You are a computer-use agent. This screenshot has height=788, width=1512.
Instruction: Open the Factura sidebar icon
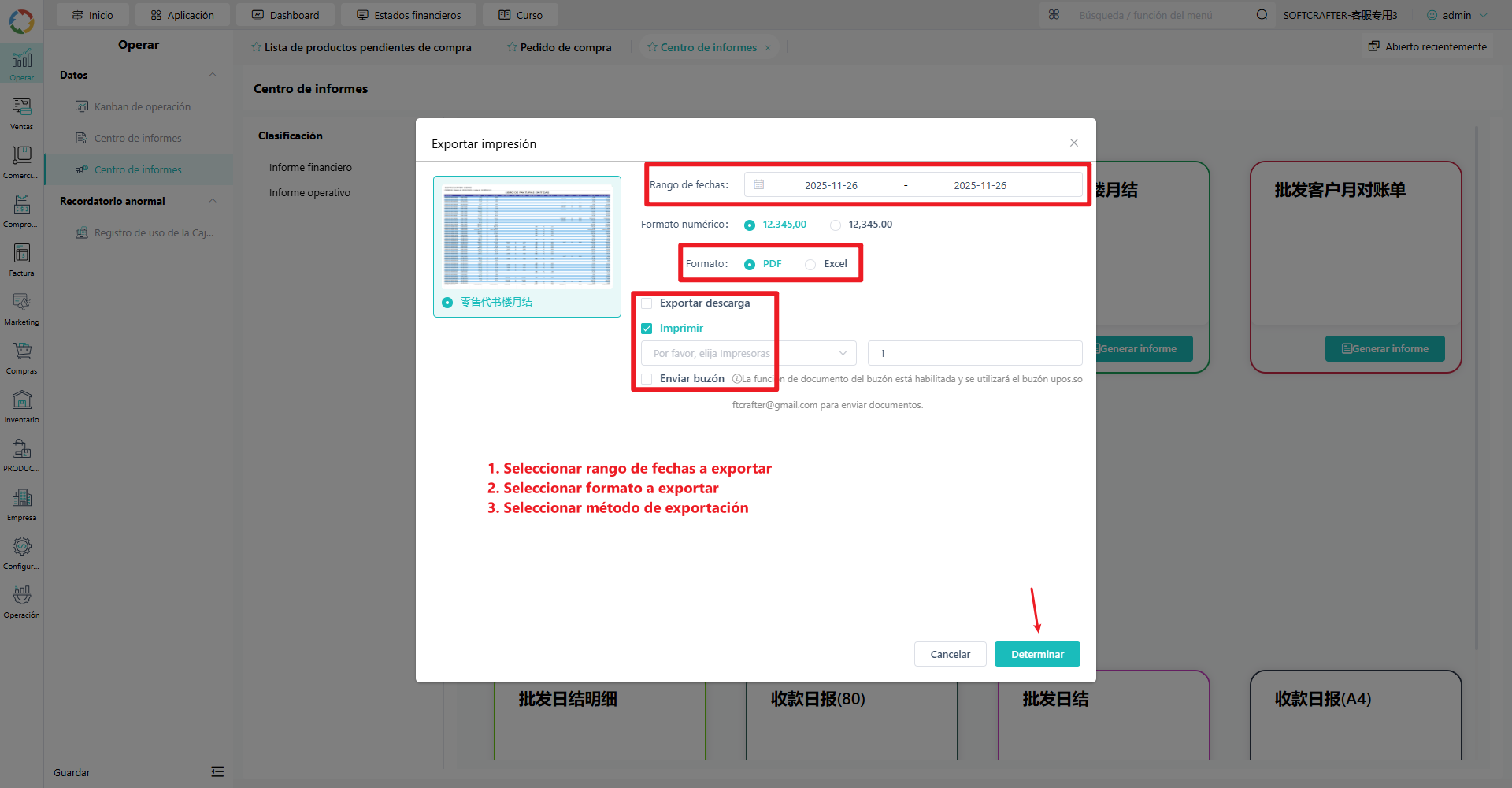pos(21,259)
